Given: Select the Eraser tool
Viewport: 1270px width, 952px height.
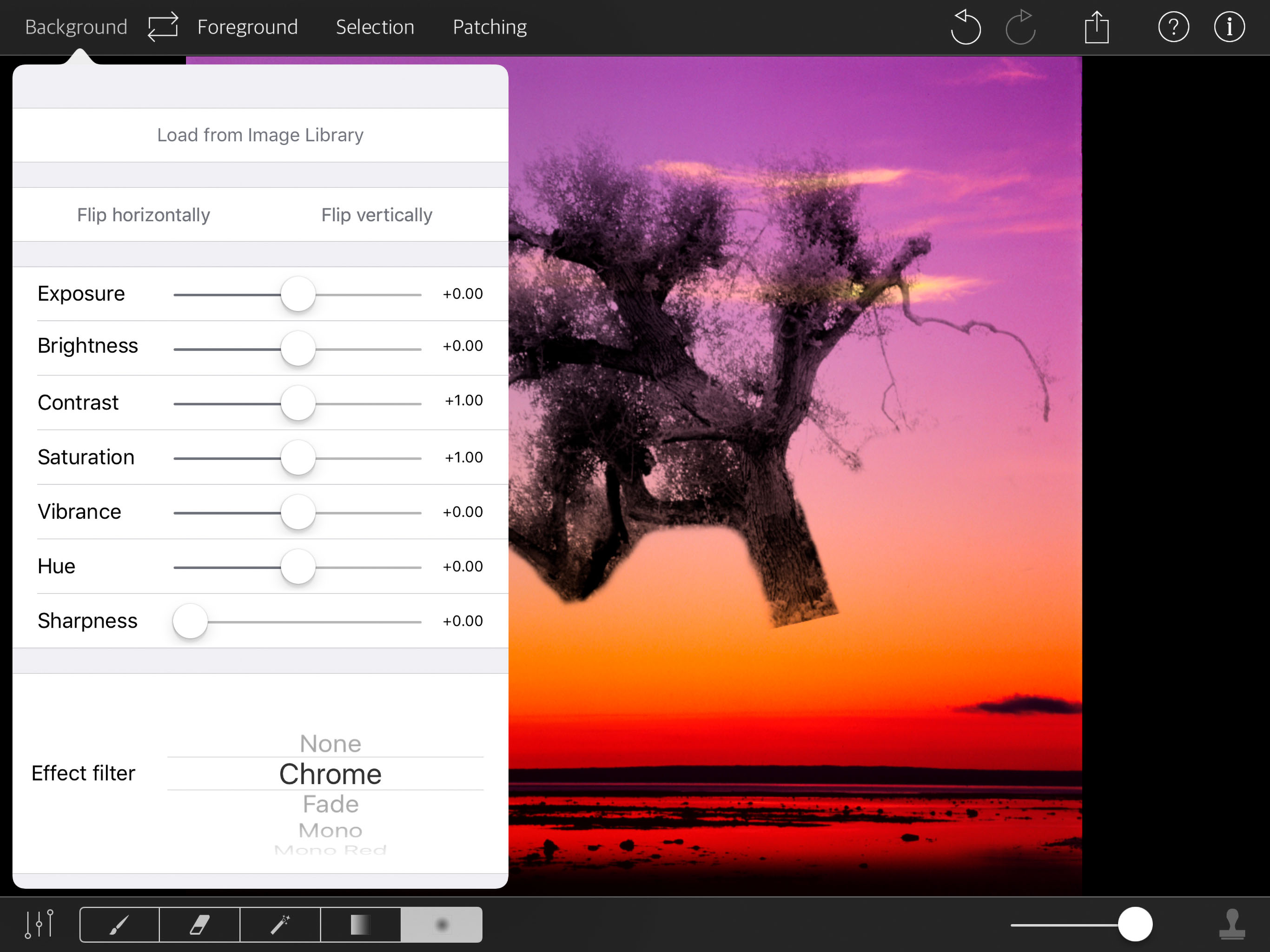Looking at the screenshot, I should 200,925.
